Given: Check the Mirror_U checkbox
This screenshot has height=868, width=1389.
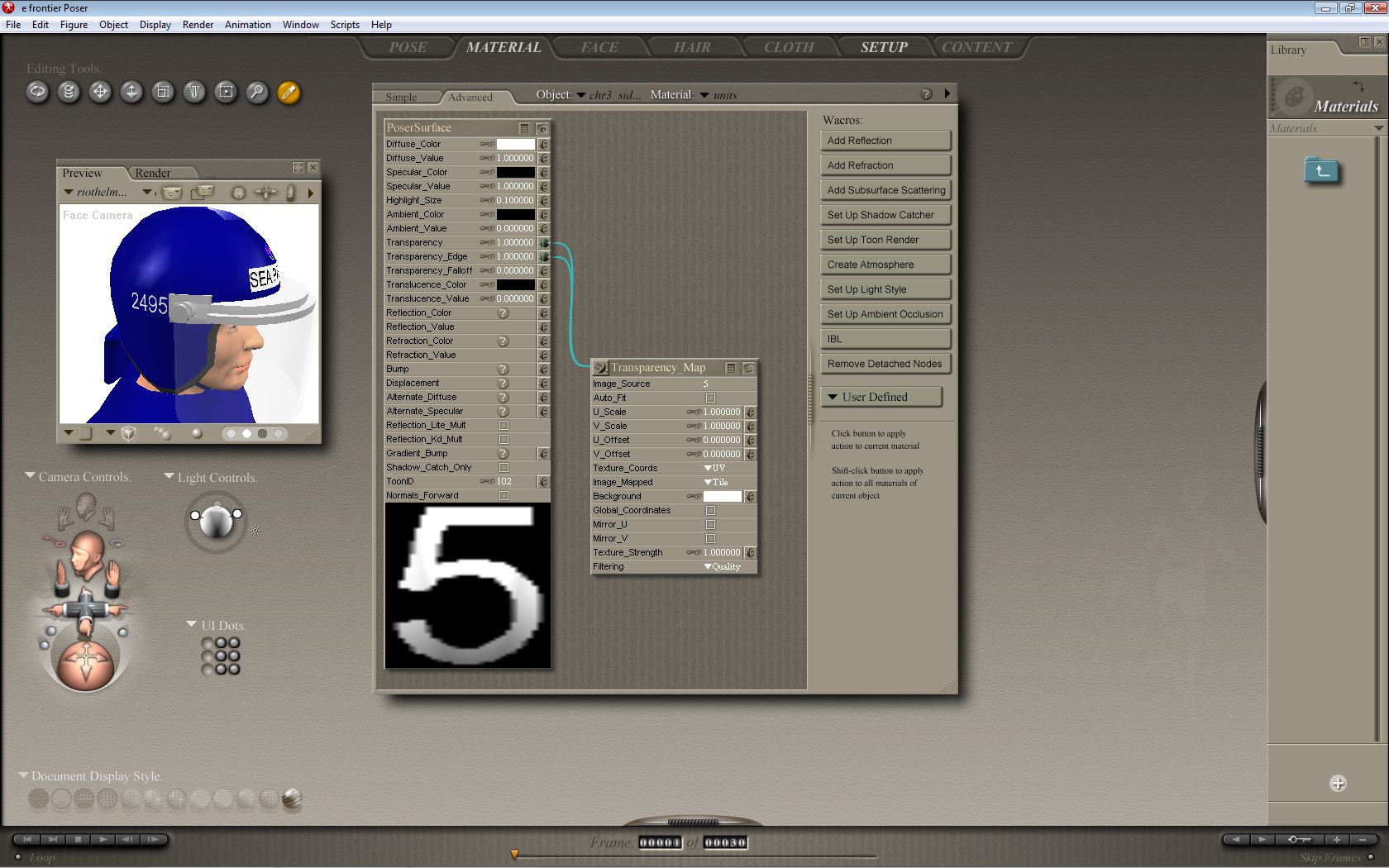Looking at the screenshot, I should pos(710,525).
